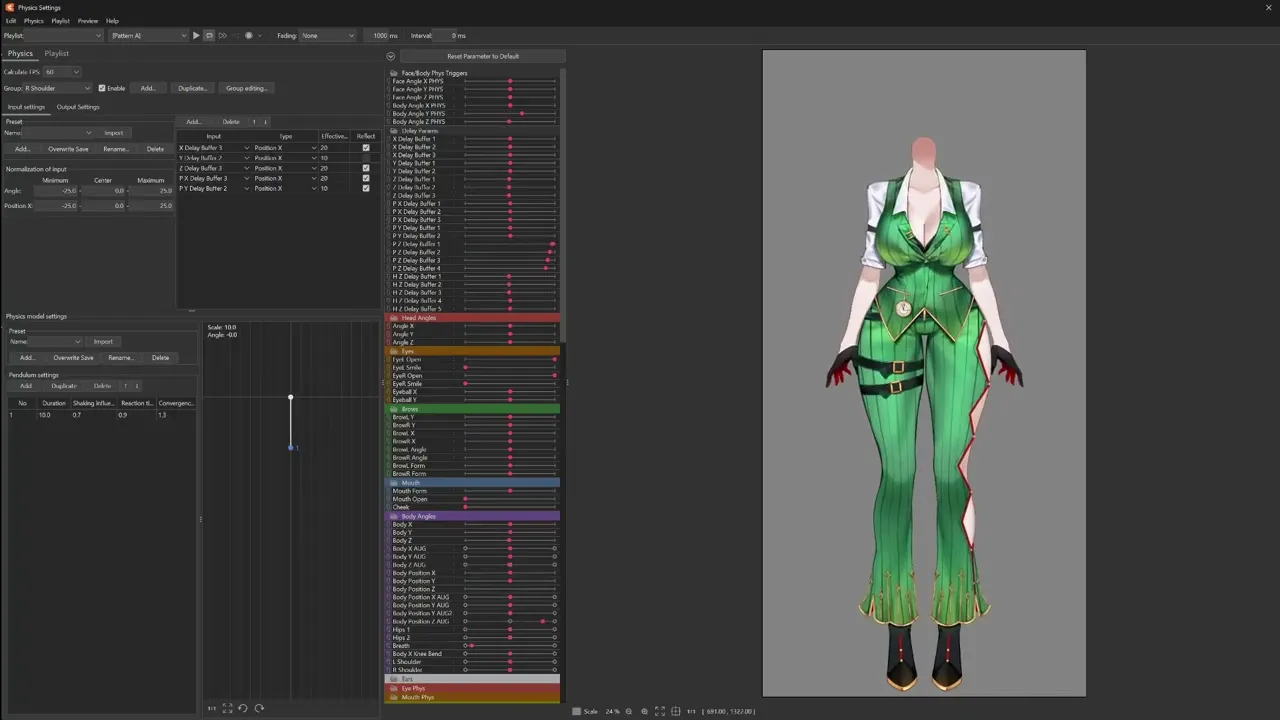The width and height of the screenshot is (1280, 720).
Task: Toggle the Enable checkbox for the group
Action: click(x=102, y=88)
